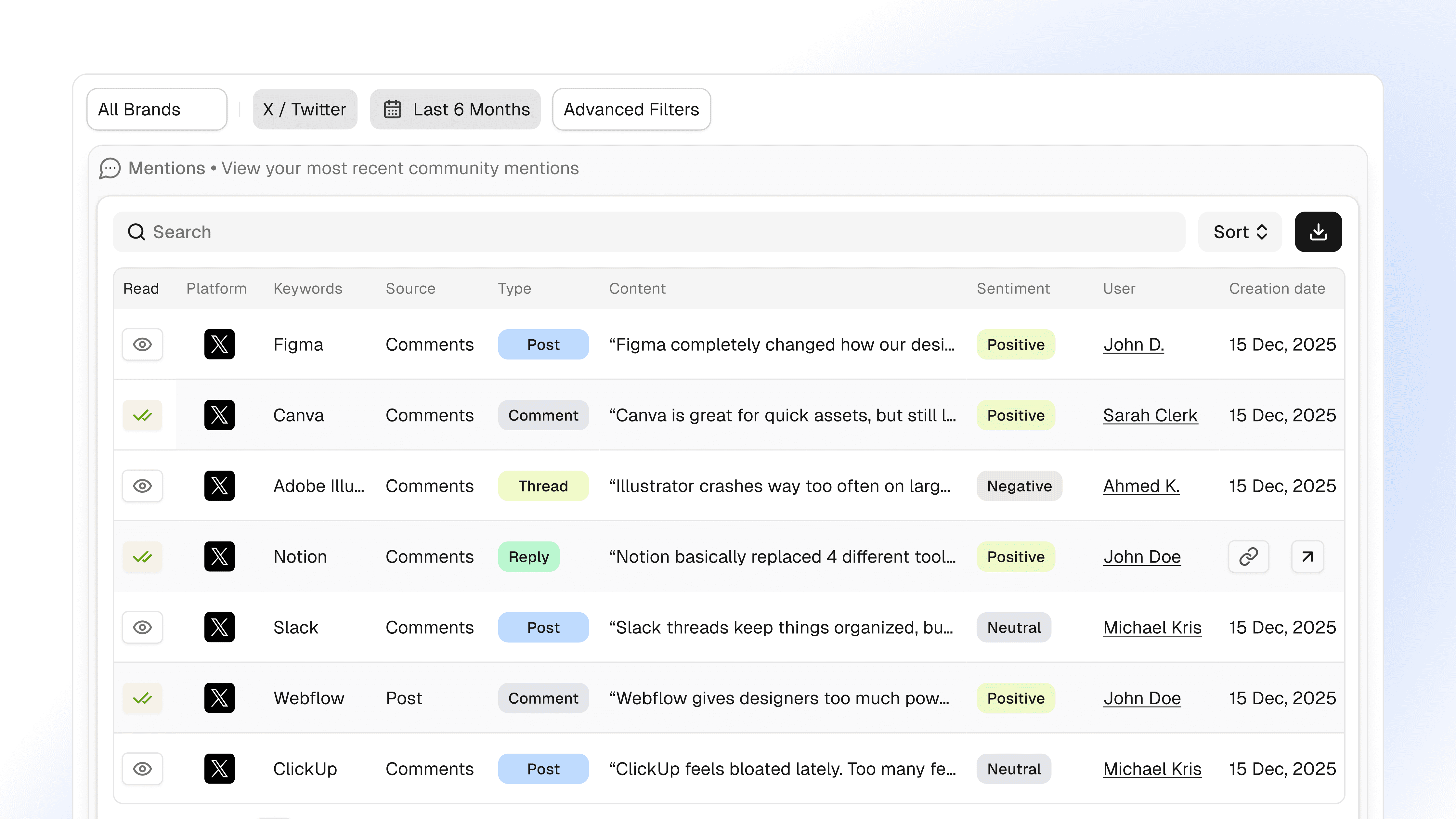1456x819 pixels.
Task: Toggle read status of Canva mention
Action: (142, 415)
